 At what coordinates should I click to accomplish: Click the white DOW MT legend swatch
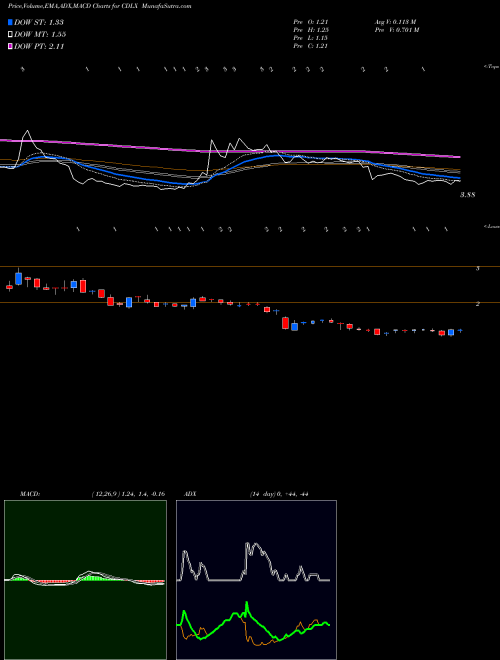click(x=11, y=35)
